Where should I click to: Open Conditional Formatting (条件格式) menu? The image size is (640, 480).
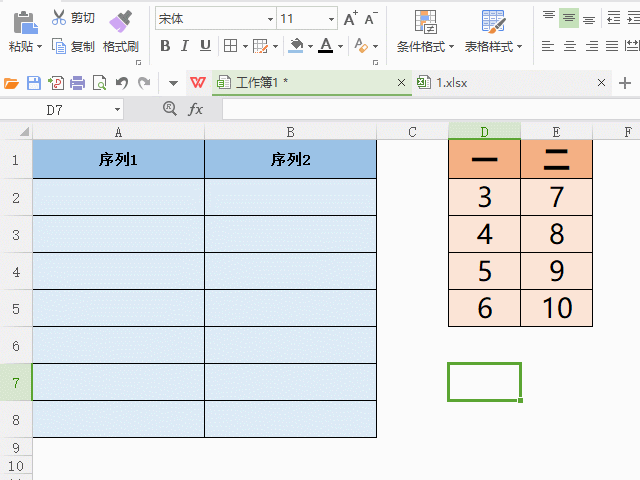[x=425, y=32]
